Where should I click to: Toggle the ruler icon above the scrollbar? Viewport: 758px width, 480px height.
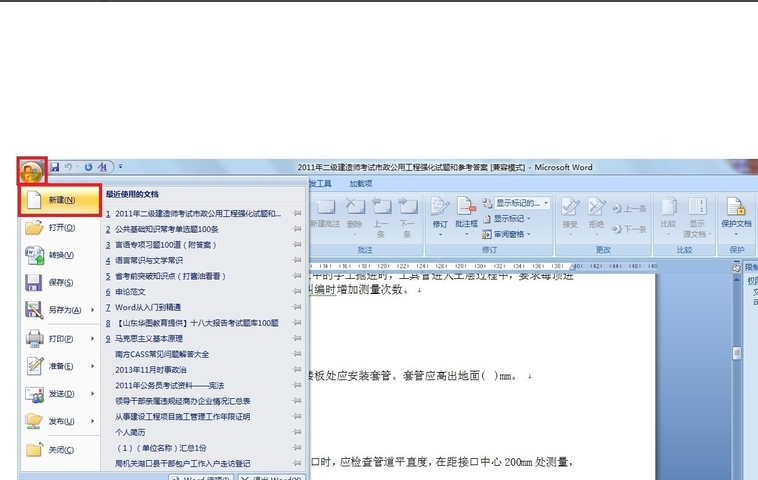coord(736,268)
